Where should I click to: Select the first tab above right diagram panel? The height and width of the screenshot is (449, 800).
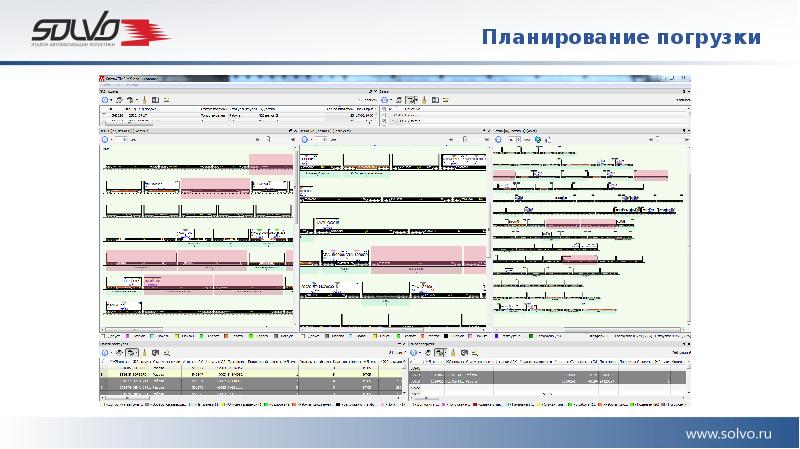point(510,130)
